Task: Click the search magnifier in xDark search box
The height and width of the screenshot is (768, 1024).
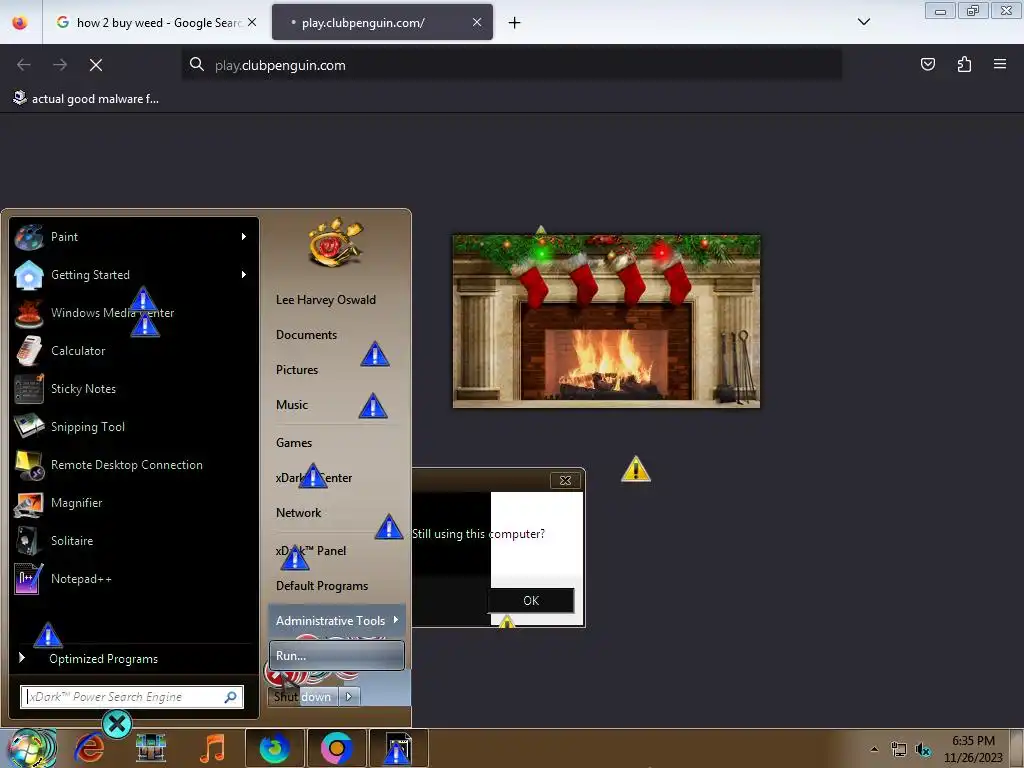Action: pos(231,697)
